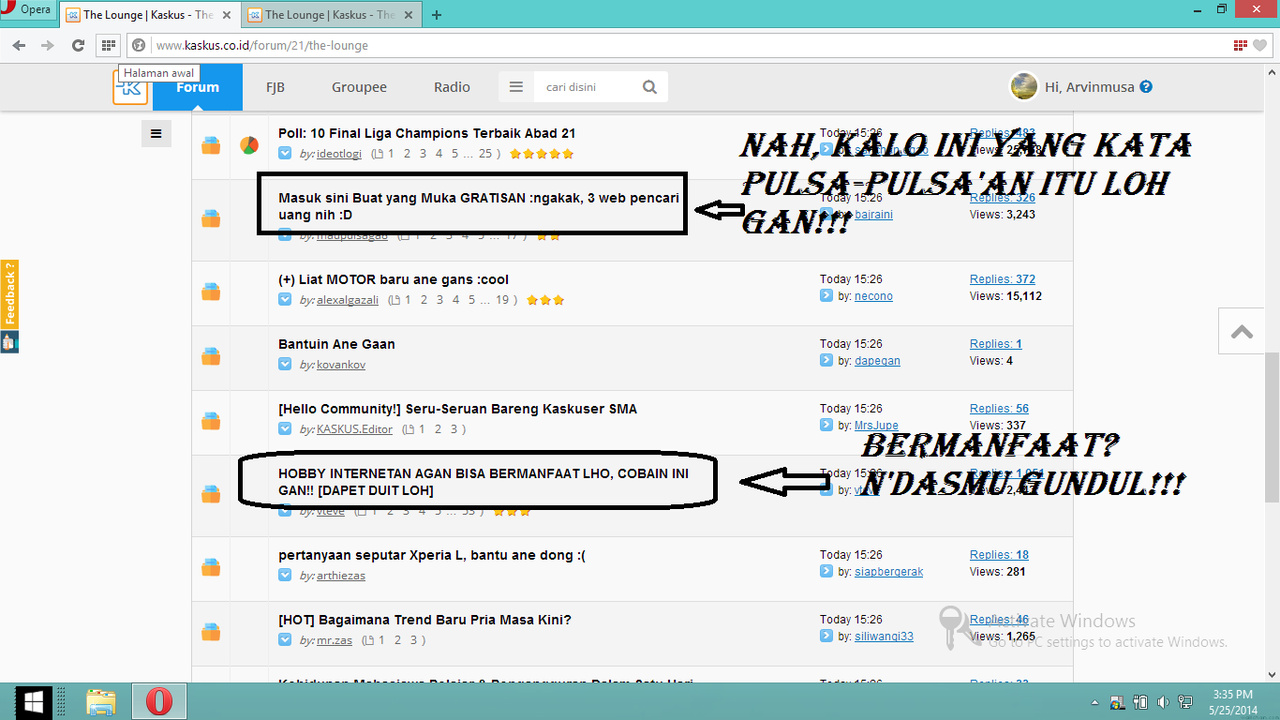Click Replies: 56 link
This screenshot has height=720, width=1280.
pos(999,408)
